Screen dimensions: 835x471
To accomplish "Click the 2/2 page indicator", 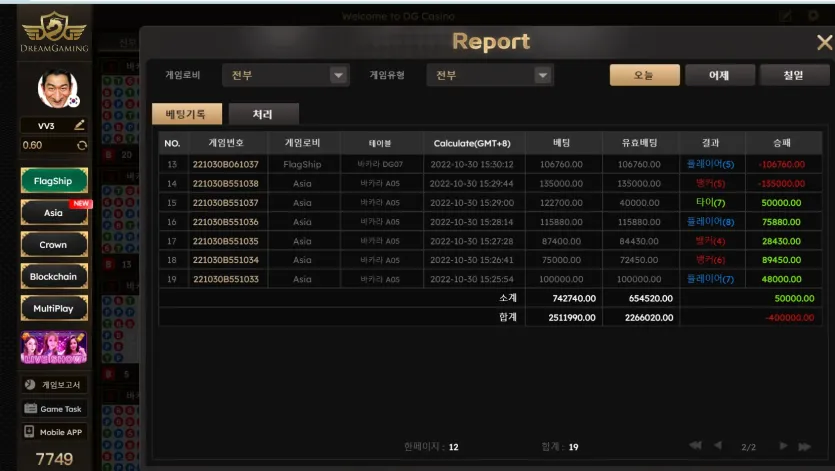I will tap(748, 447).
